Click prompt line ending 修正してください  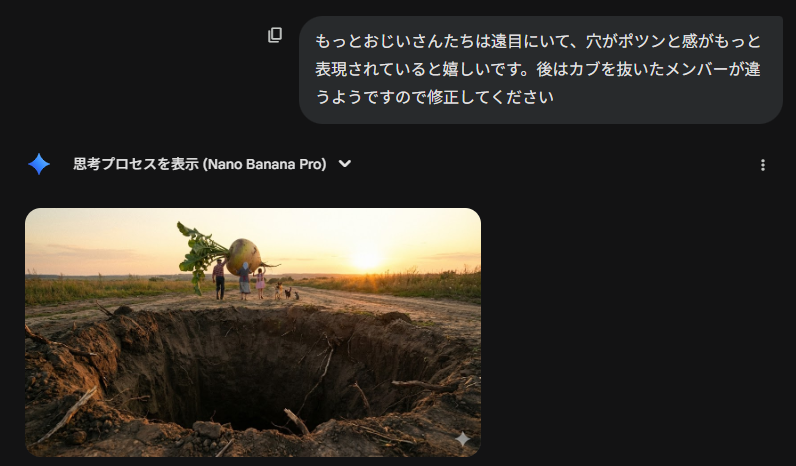point(435,96)
